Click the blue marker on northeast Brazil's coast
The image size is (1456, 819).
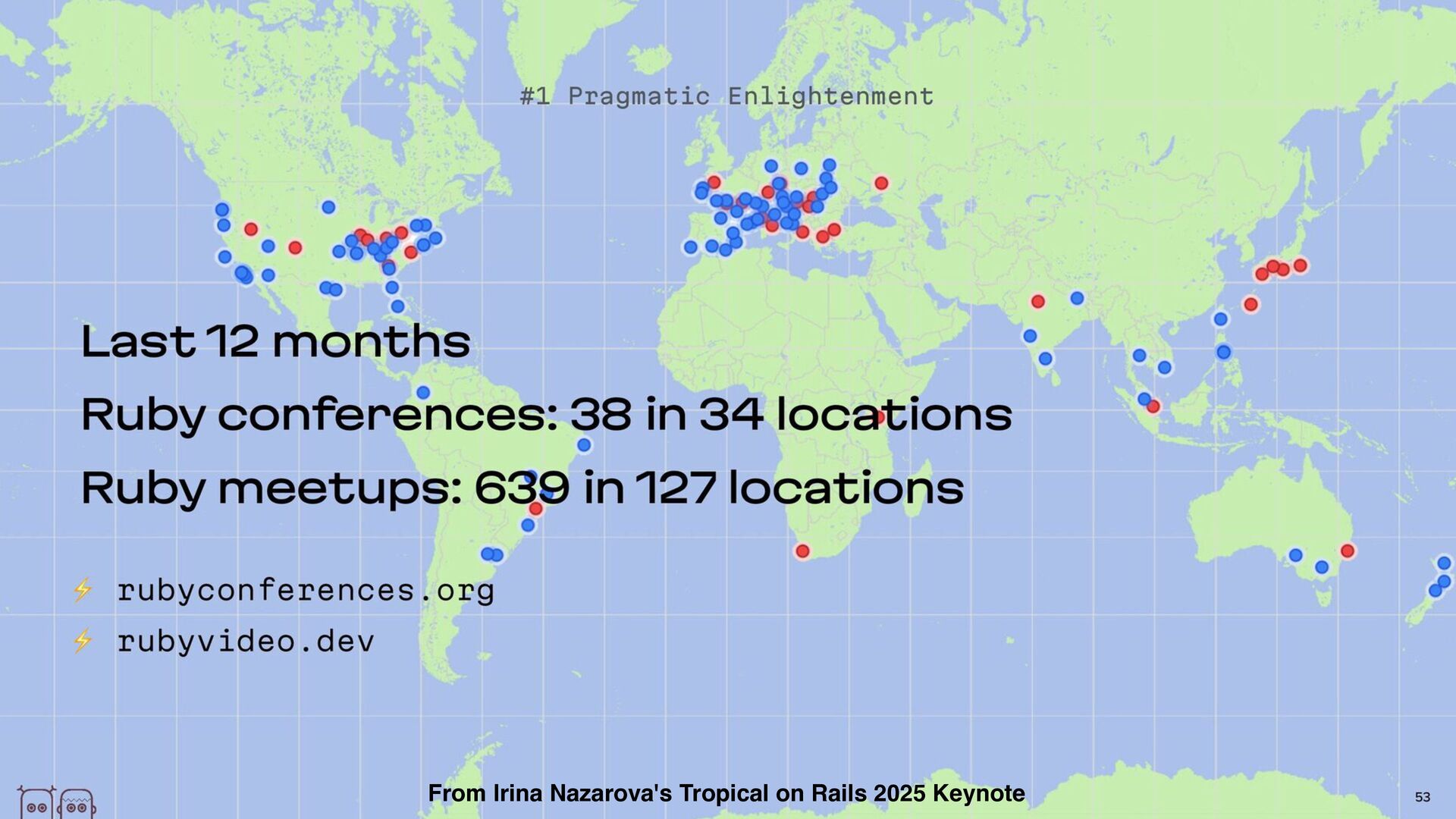pyautogui.click(x=584, y=445)
